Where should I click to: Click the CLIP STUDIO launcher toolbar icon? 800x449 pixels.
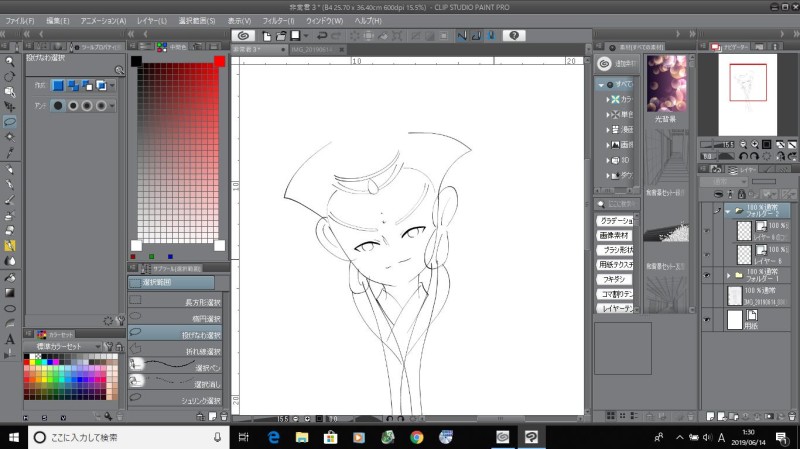tap(243, 36)
